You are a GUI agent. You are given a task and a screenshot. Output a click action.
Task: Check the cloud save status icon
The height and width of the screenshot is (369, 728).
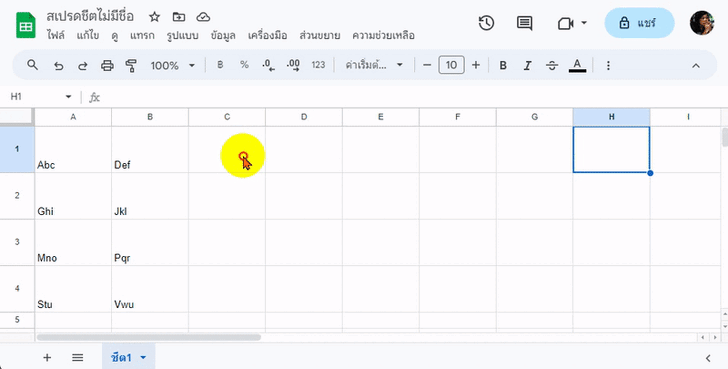tap(203, 17)
